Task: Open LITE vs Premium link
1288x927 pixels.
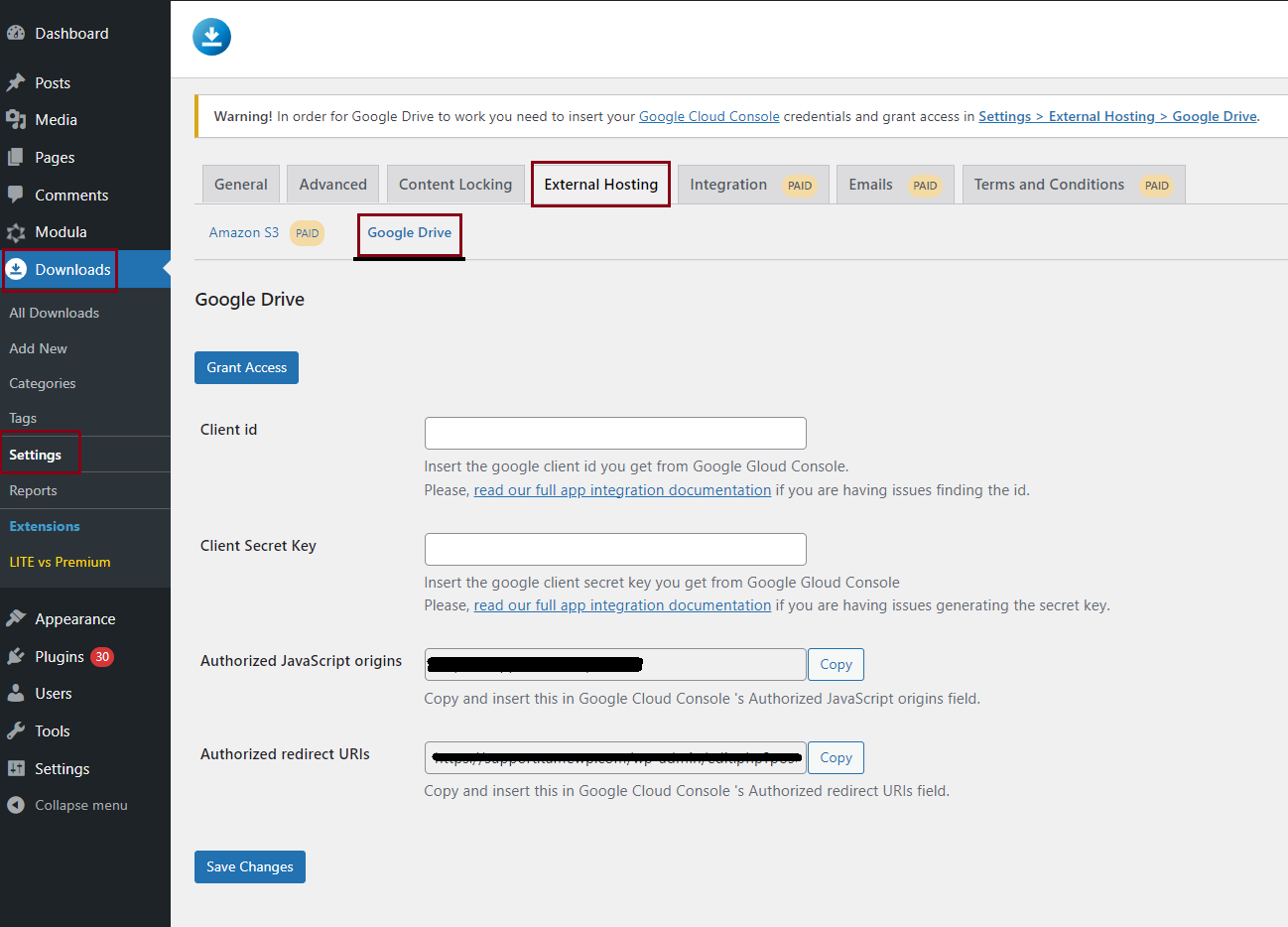Action: 60,562
